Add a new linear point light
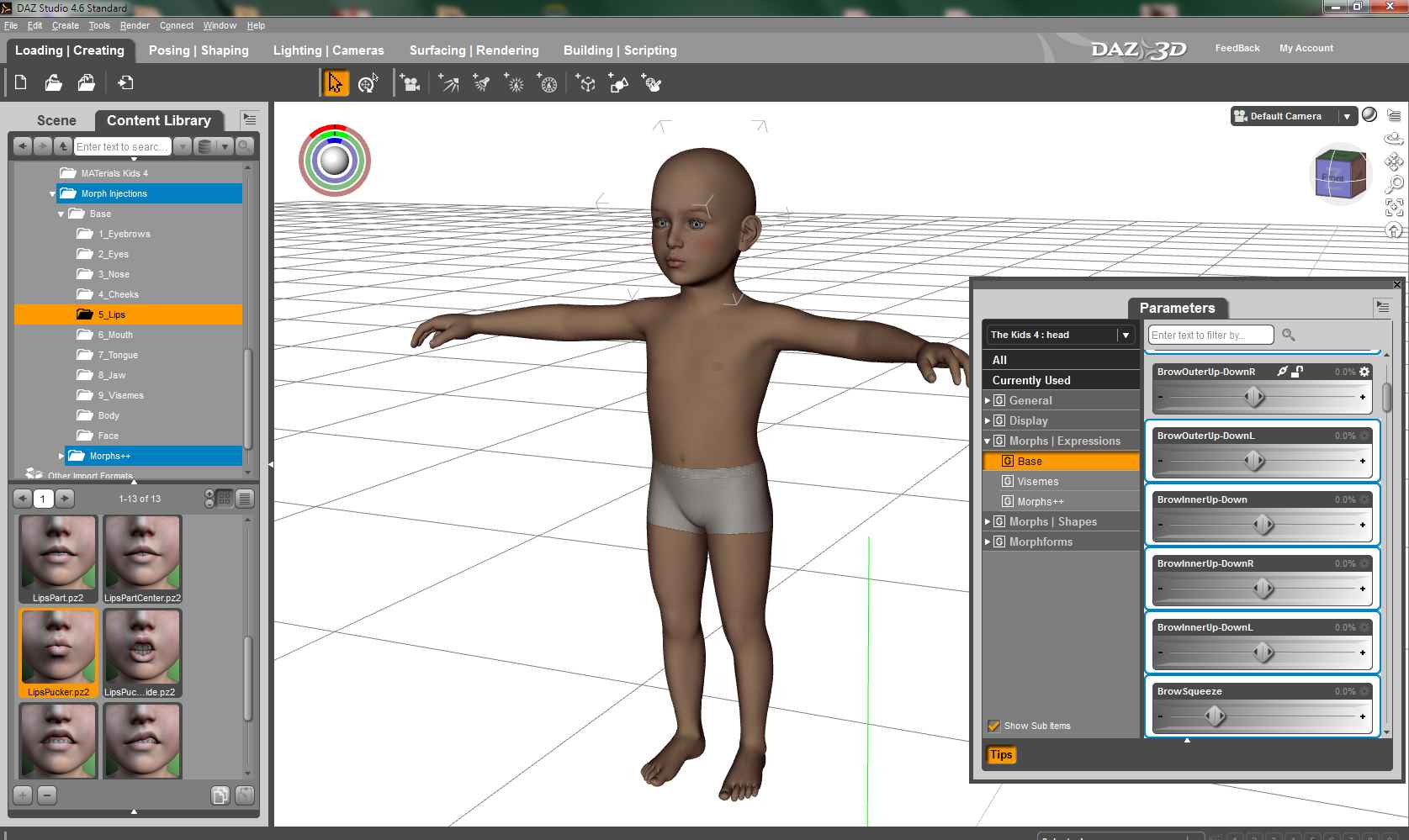1409x840 pixels. 547,83
